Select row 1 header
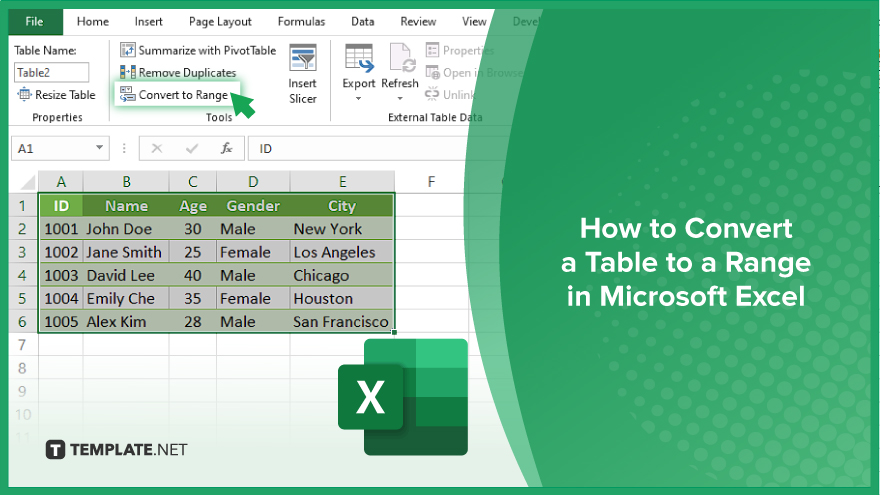 [22, 206]
